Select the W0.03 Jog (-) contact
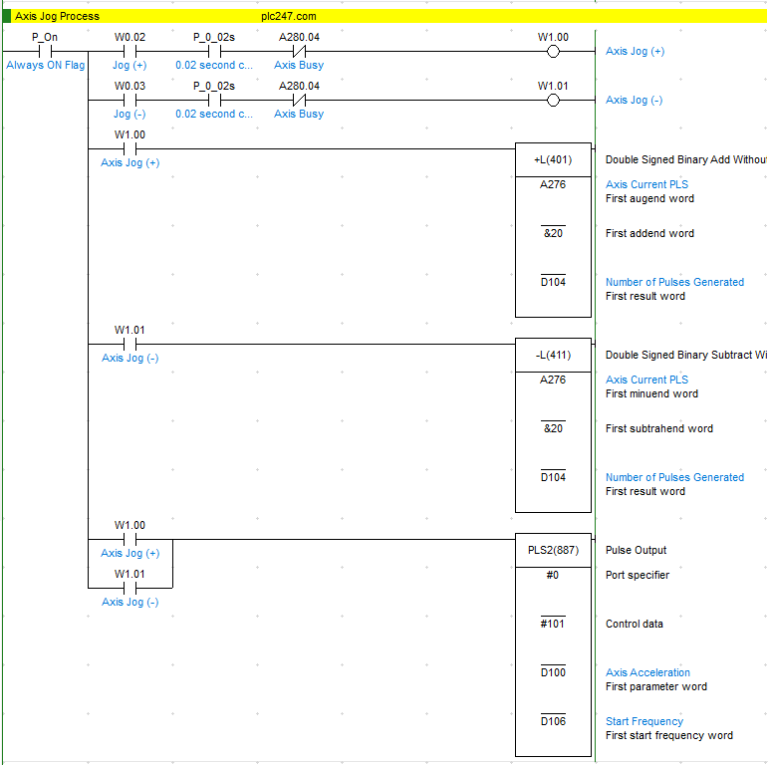 point(130,100)
